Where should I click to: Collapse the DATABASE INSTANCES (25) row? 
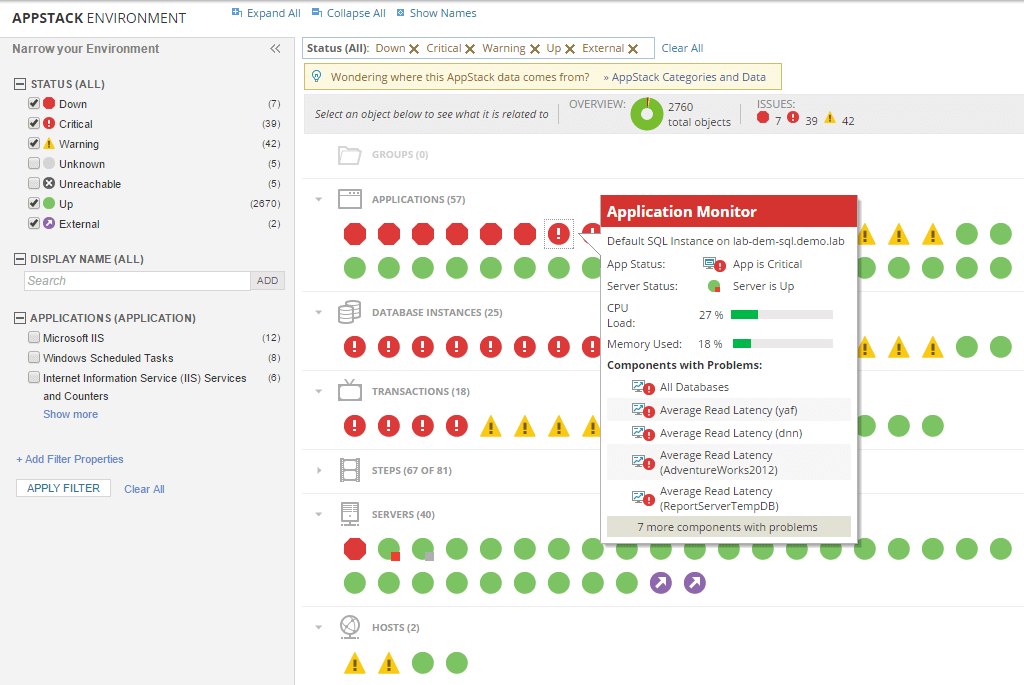319,312
